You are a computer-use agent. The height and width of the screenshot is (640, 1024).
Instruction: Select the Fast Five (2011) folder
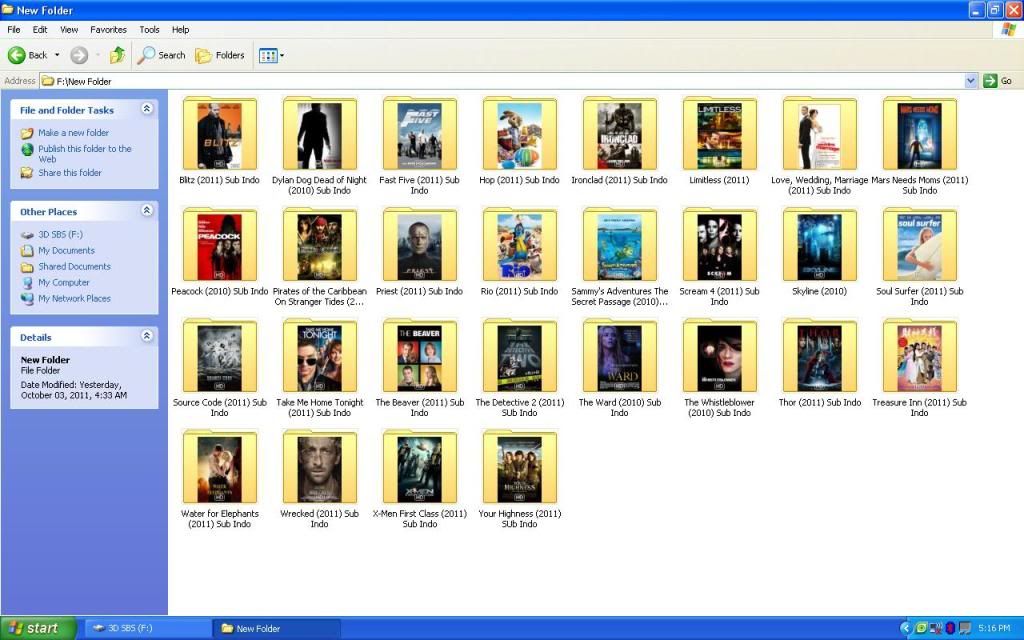point(419,146)
